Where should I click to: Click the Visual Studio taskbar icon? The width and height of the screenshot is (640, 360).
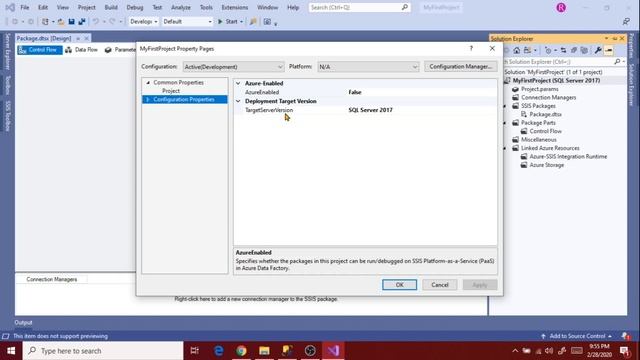click(333, 351)
